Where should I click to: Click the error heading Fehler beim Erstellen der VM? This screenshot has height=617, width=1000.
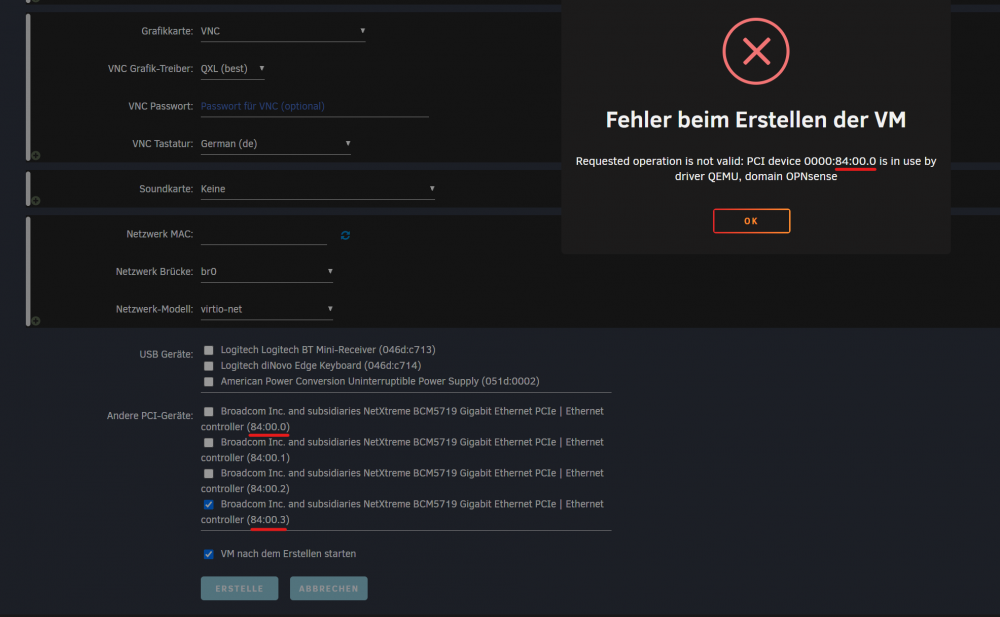(756, 119)
